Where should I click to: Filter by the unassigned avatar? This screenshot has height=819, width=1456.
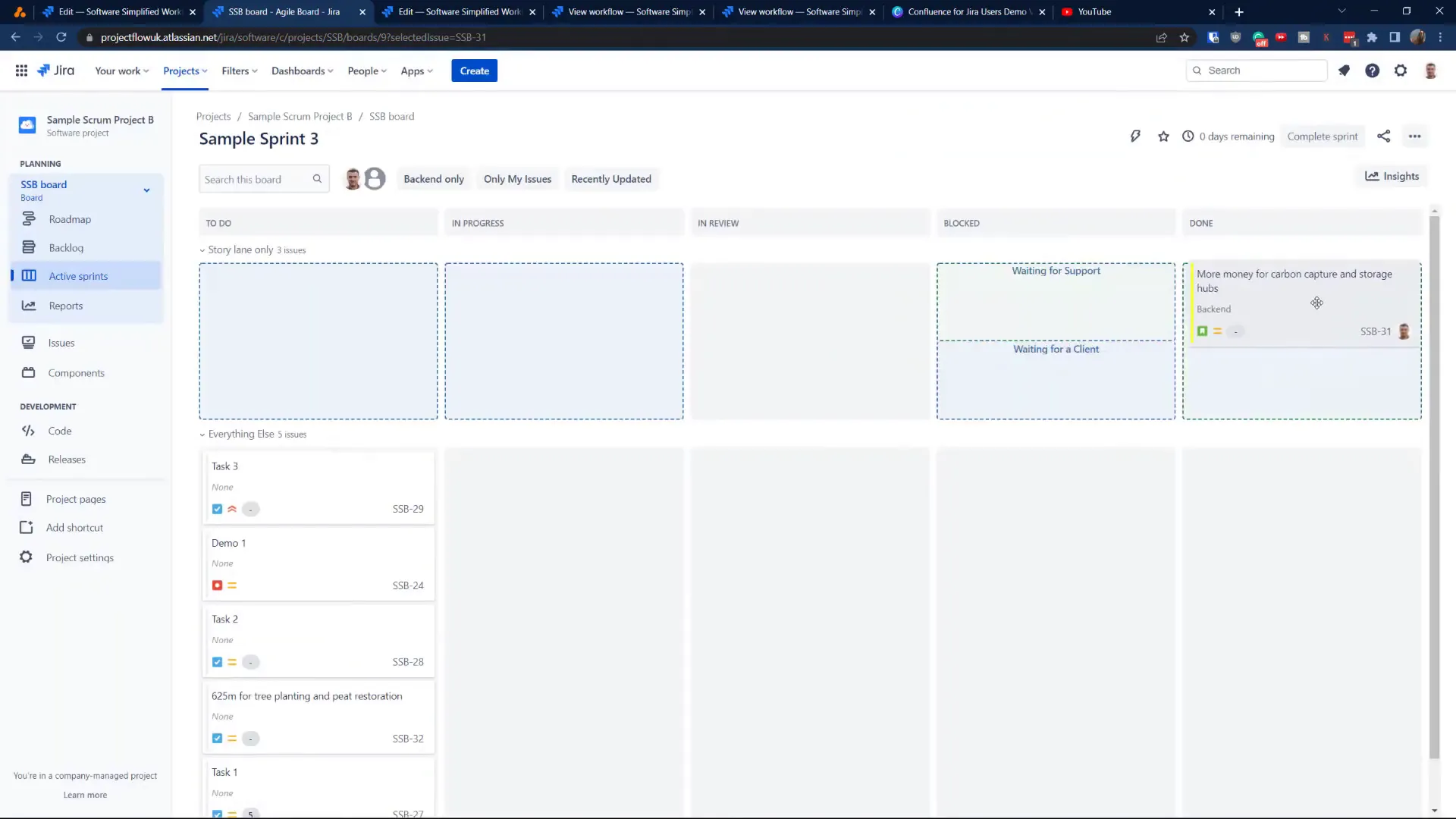point(375,179)
